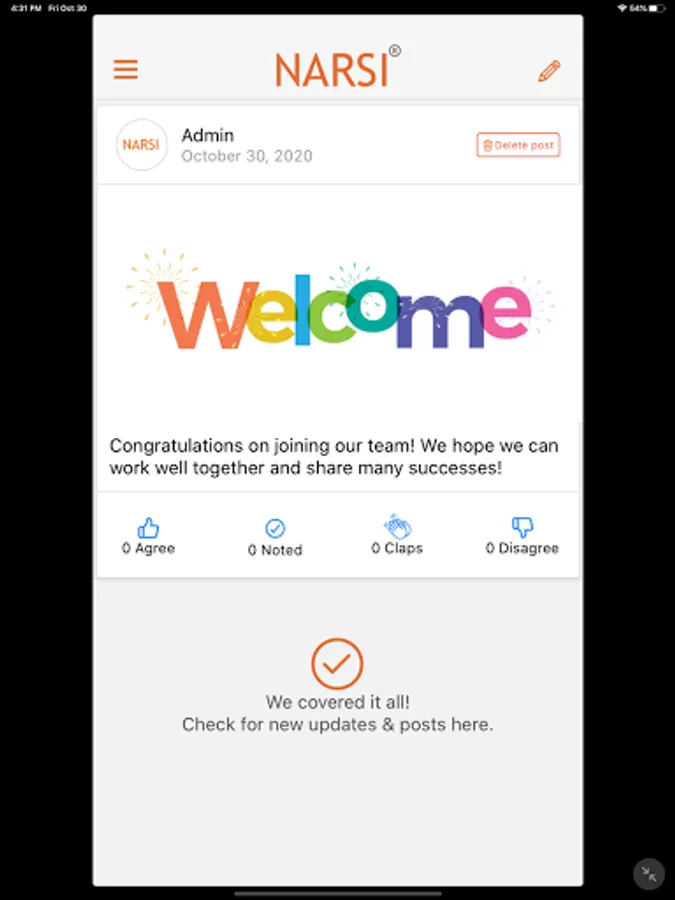The image size is (675, 900).
Task: Click the congratulations post text
Action: [x=334, y=457]
